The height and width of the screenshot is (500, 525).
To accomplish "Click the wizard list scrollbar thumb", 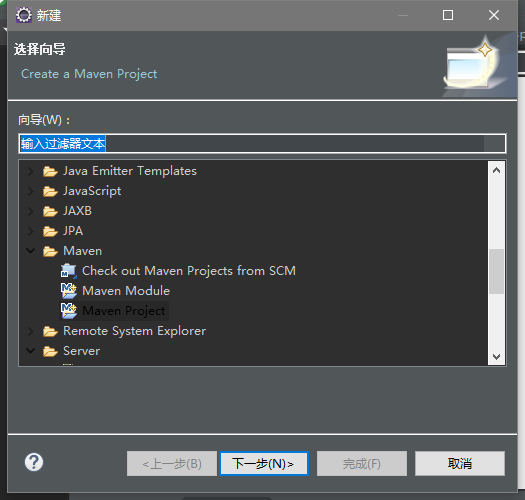I will click(497, 272).
